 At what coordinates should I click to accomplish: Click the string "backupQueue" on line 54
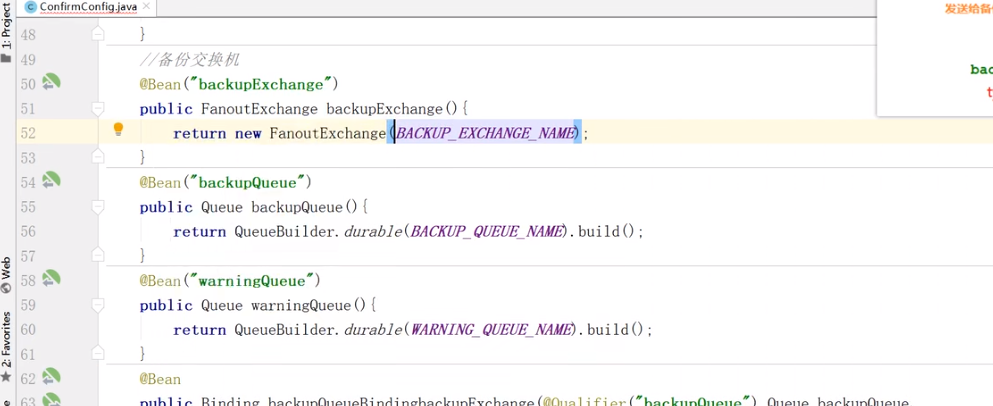(248, 183)
